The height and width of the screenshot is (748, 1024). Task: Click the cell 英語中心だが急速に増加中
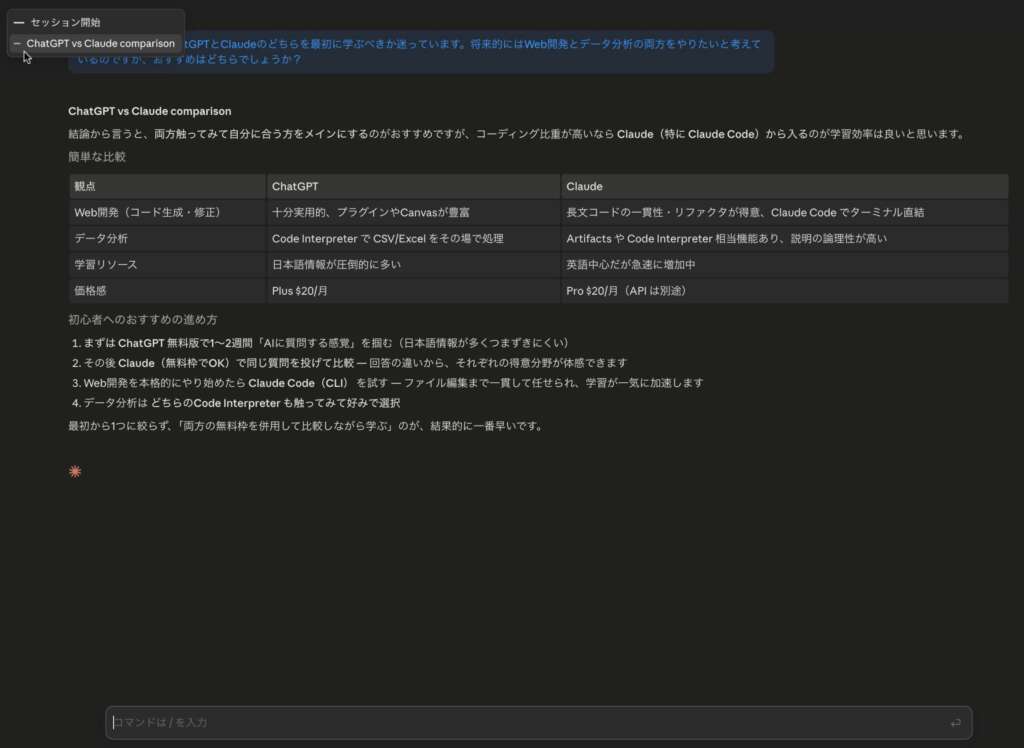point(784,265)
